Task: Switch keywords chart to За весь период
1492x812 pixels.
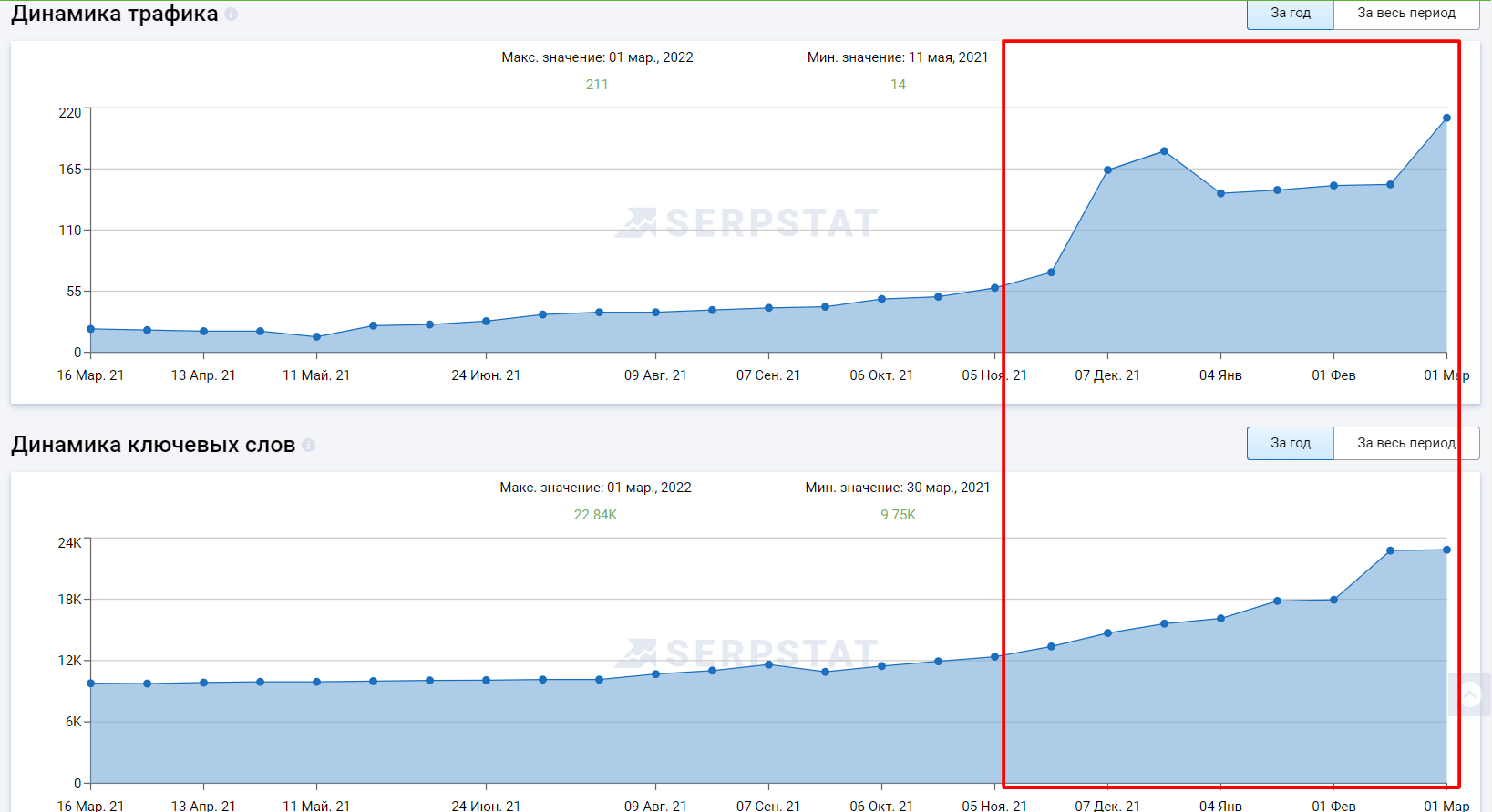Action: point(1406,443)
